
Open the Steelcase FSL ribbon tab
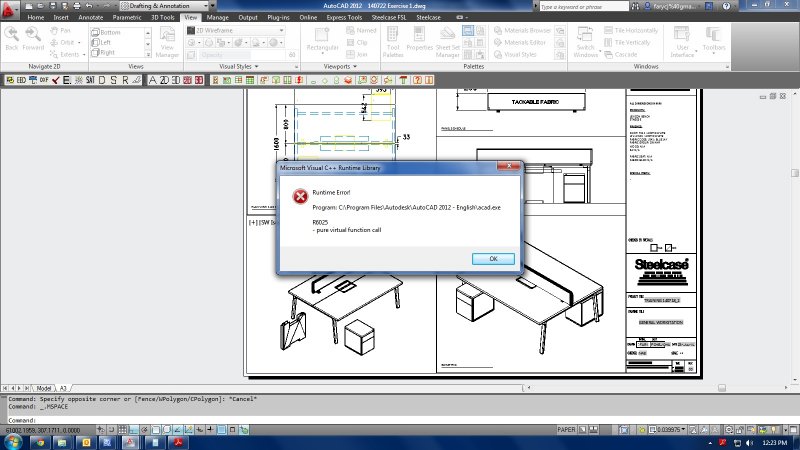(x=389, y=17)
